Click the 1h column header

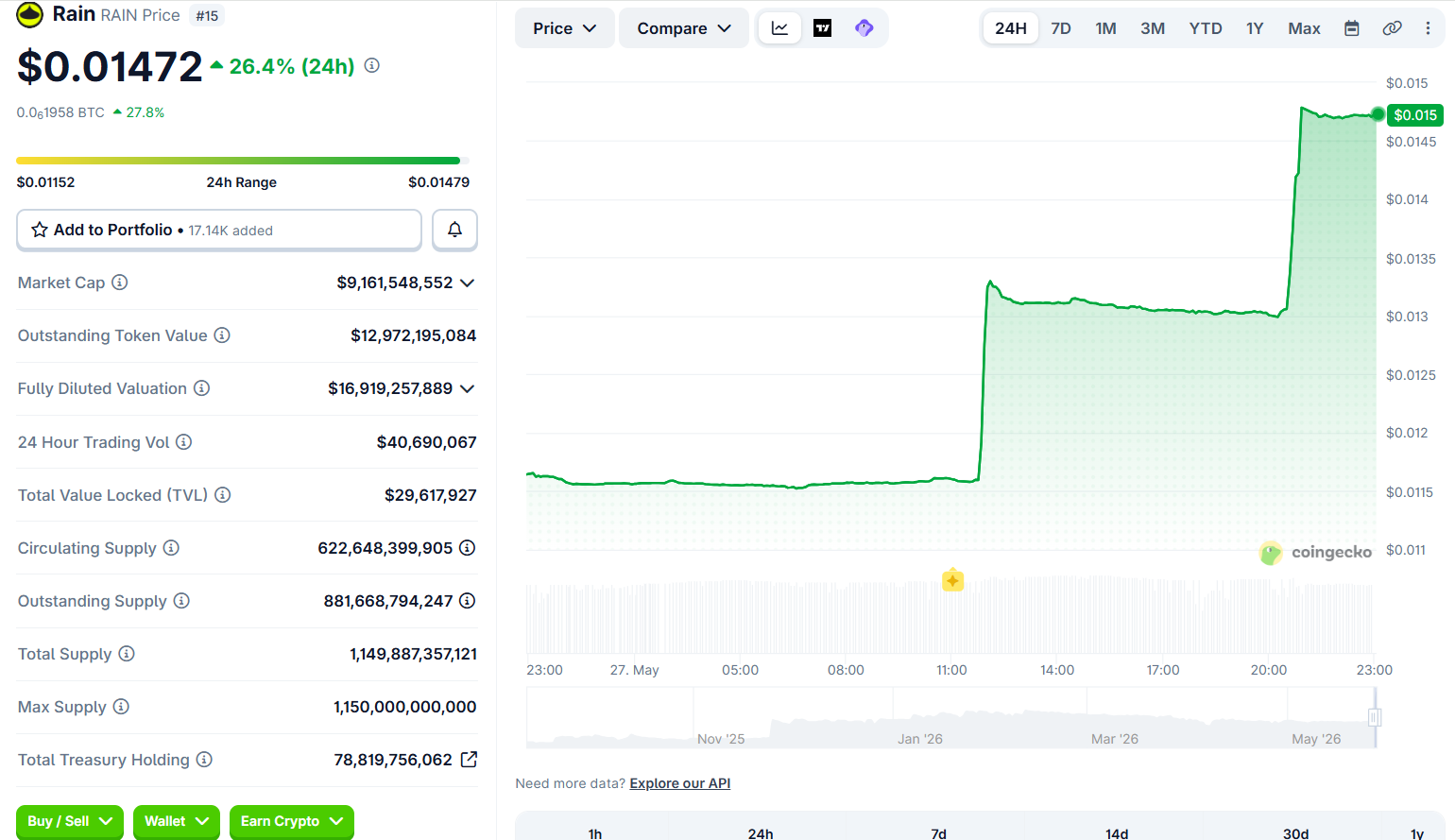[595, 833]
